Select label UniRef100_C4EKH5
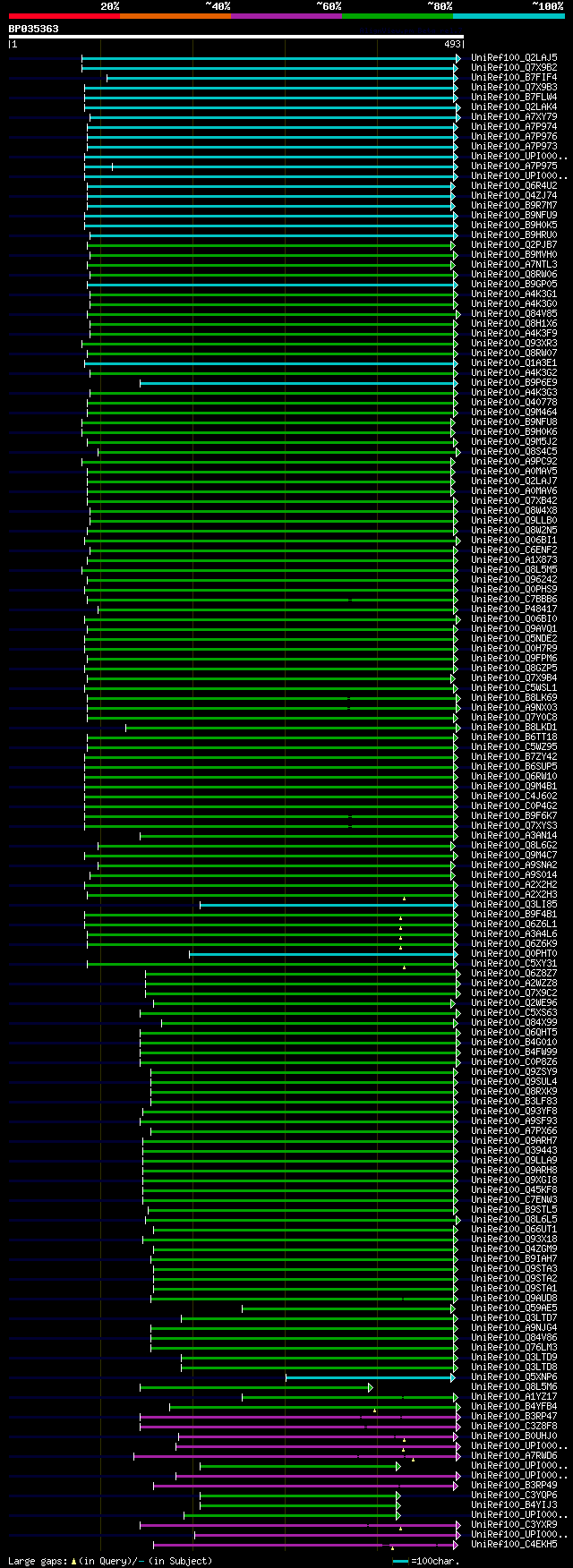This screenshot has height=1568, width=573. tap(514, 1544)
